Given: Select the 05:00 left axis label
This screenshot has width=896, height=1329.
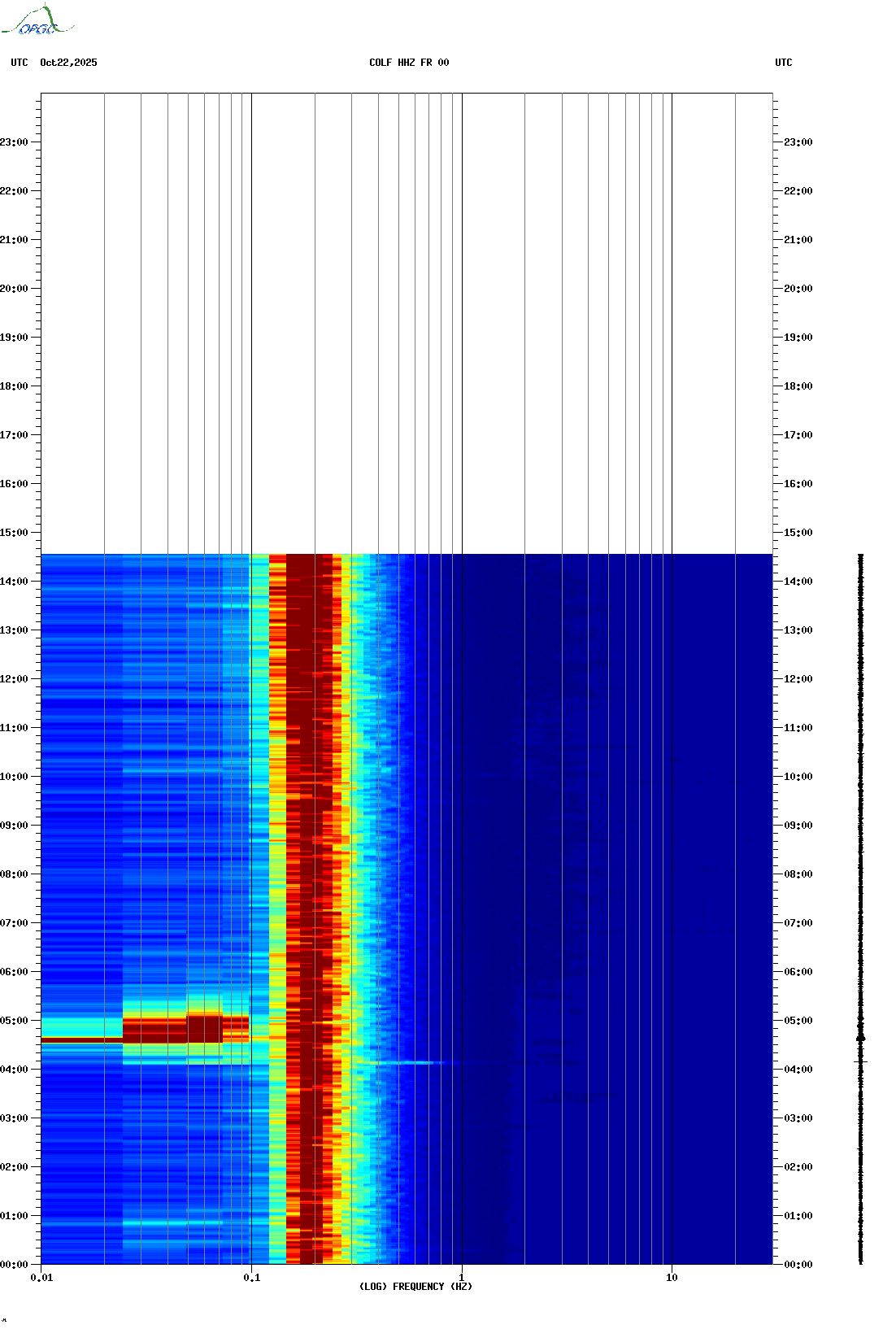Looking at the screenshot, I should click(14, 1021).
